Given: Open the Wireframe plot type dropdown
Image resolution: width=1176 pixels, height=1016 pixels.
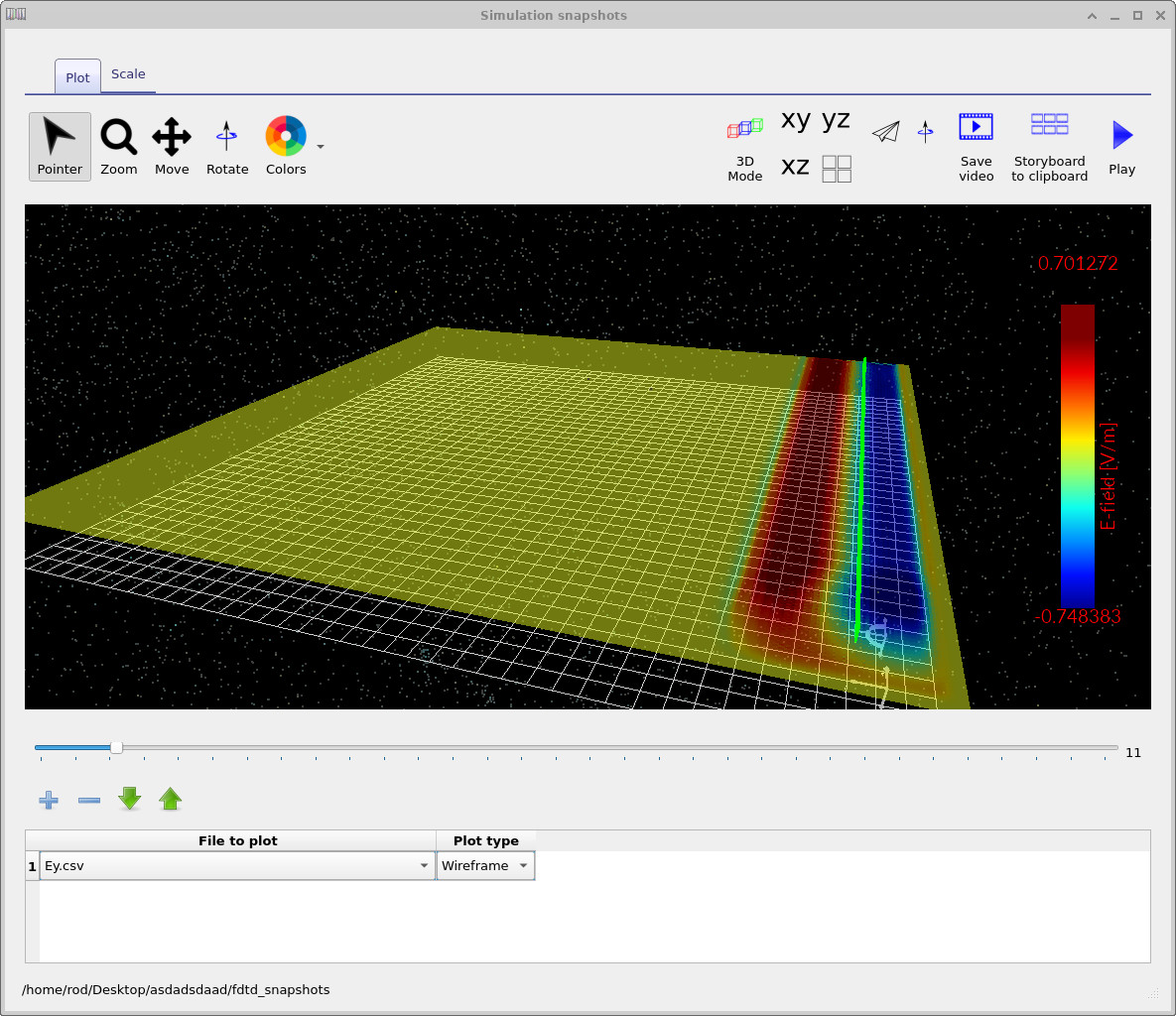Looking at the screenshot, I should 485,866.
